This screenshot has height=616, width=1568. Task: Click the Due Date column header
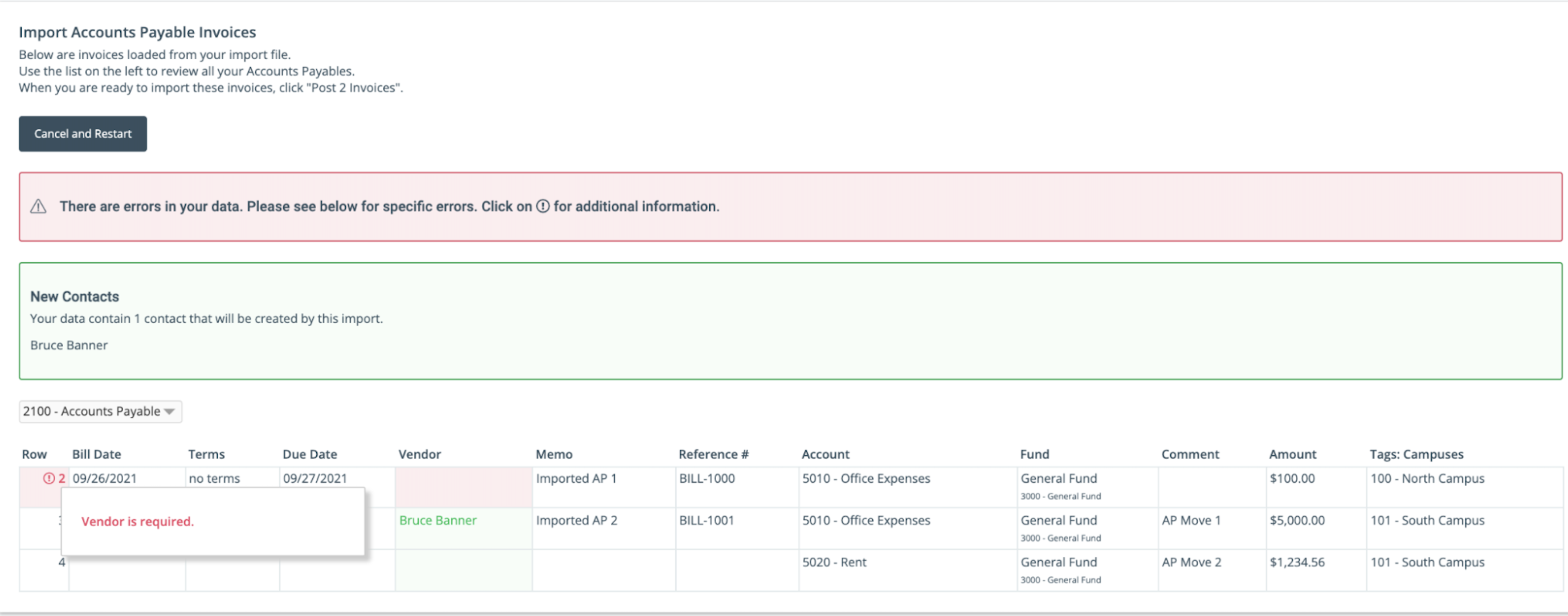coord(310,454)
